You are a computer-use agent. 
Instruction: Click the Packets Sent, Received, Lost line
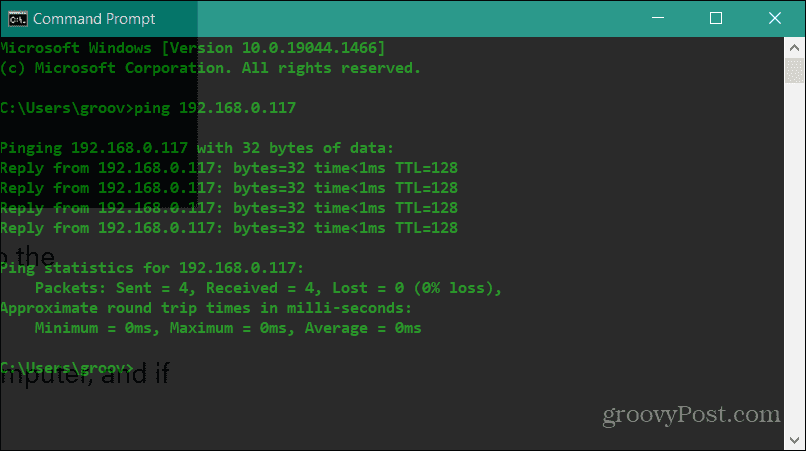(x=268, y=288)
